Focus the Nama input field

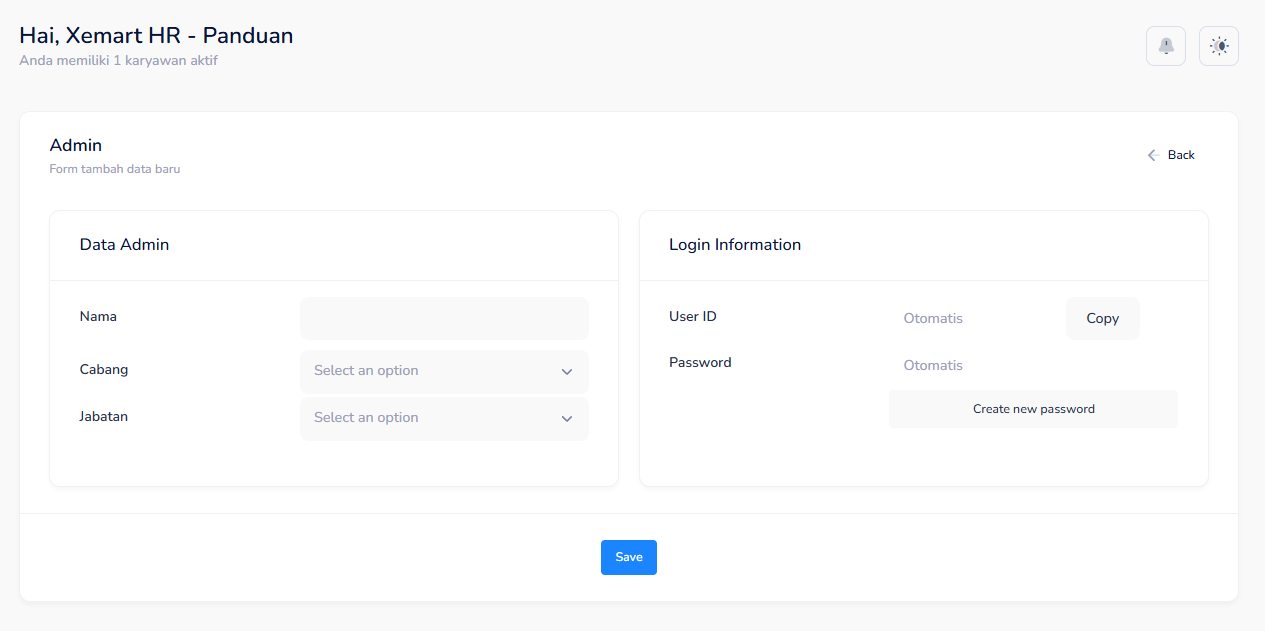point(444,319)
